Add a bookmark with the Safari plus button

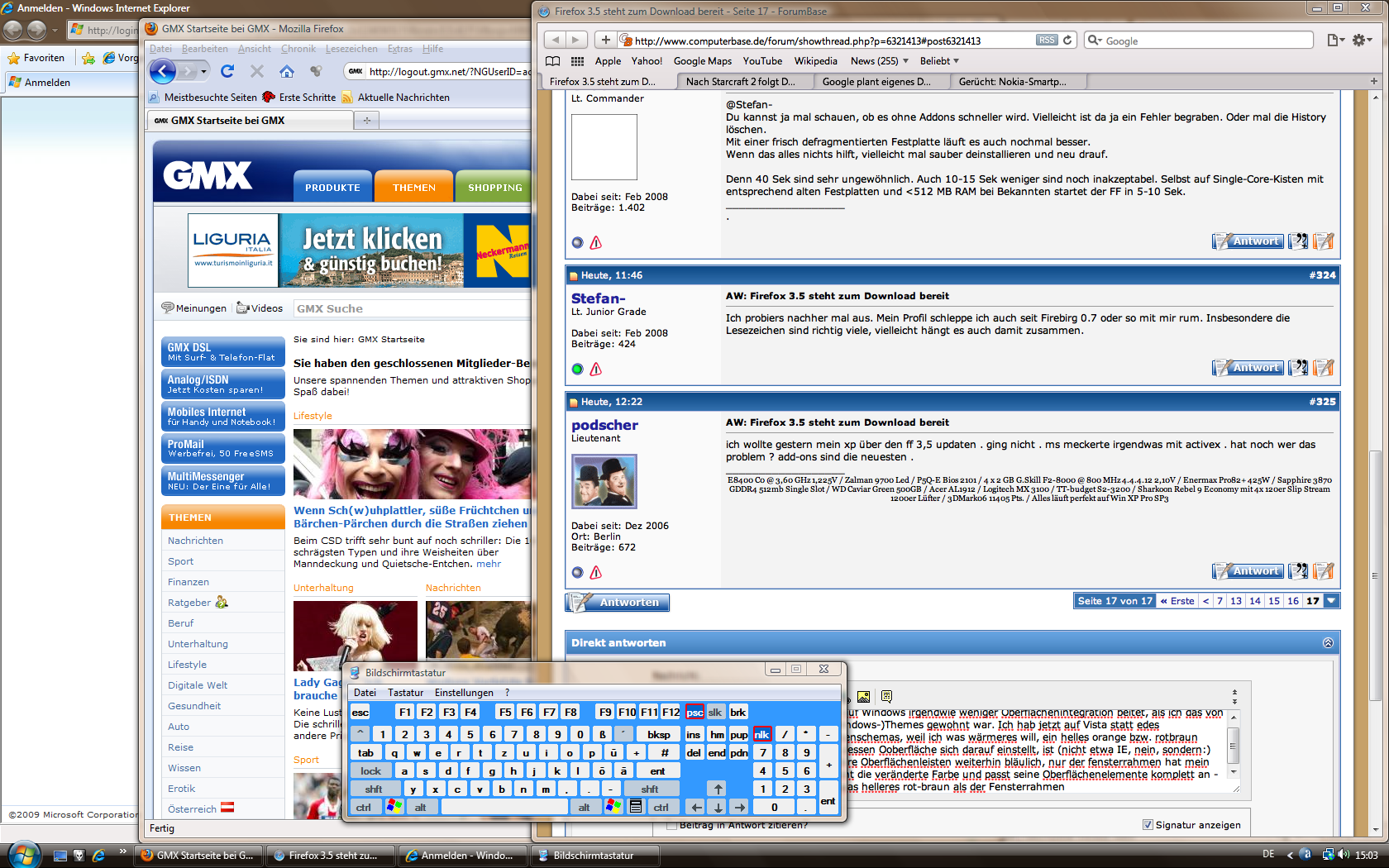[605, 40]
